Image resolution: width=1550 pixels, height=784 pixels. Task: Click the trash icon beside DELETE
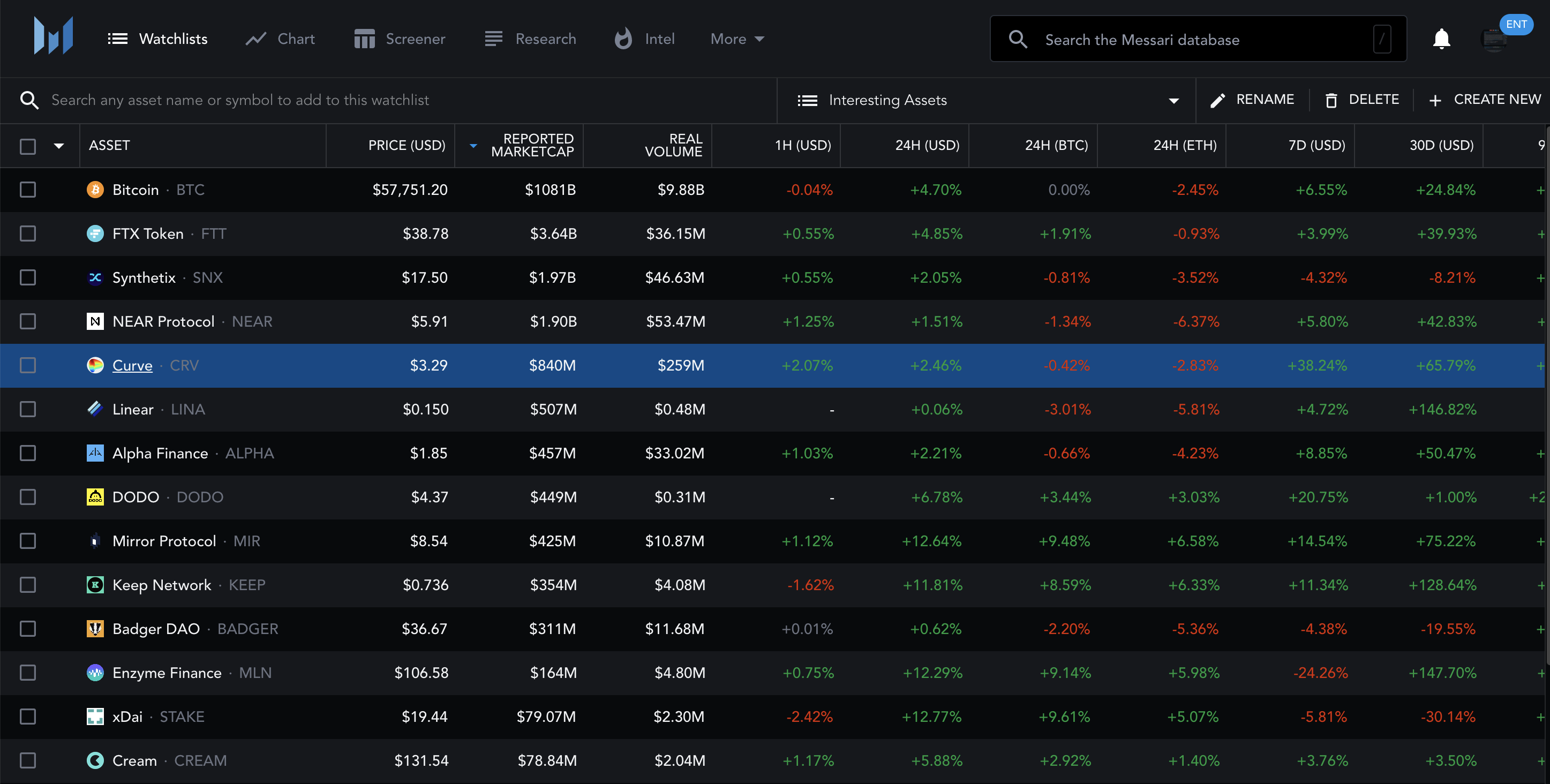(x=1331, y=101)
